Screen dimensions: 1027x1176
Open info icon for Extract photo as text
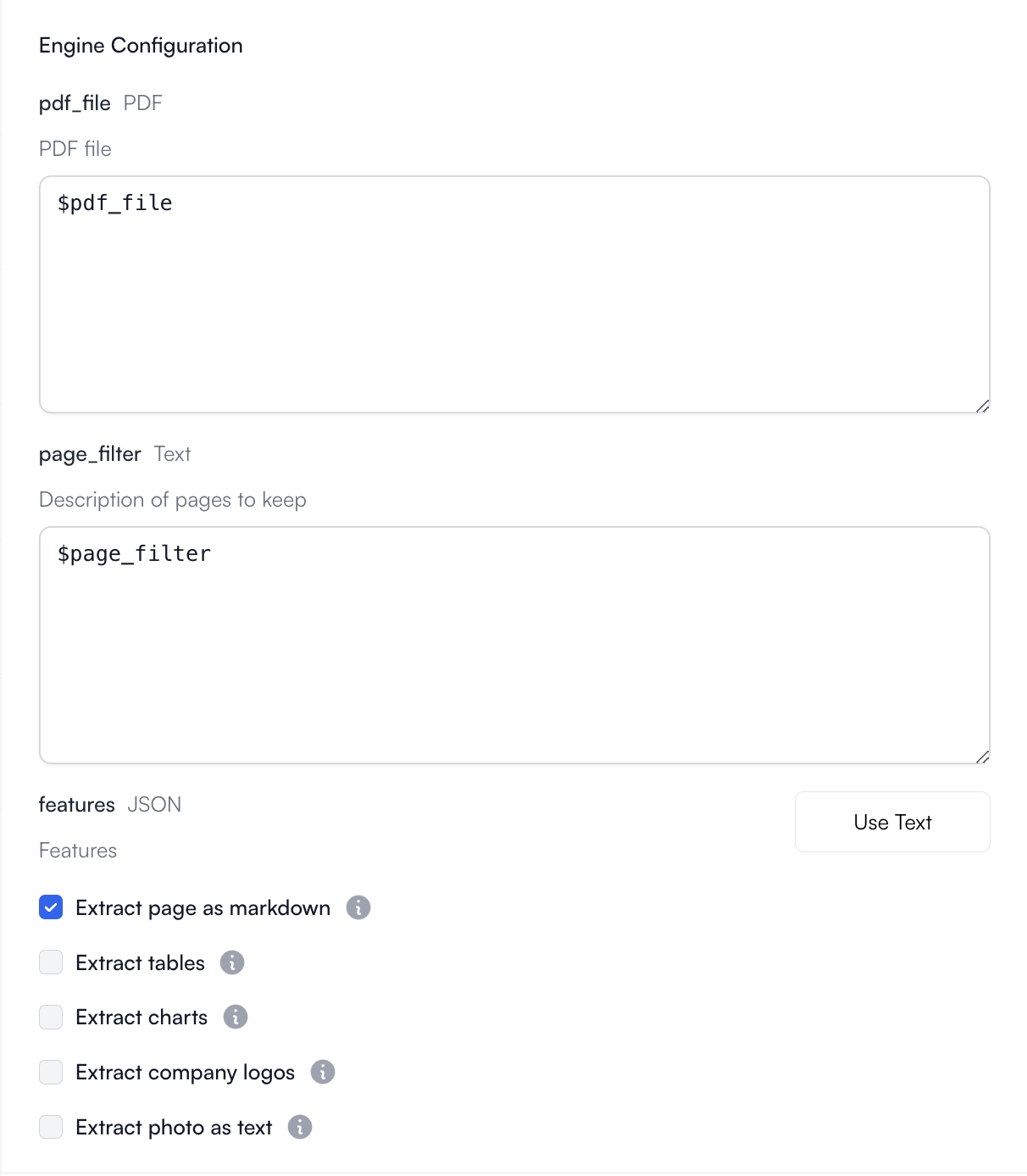tap(300, 1127)
